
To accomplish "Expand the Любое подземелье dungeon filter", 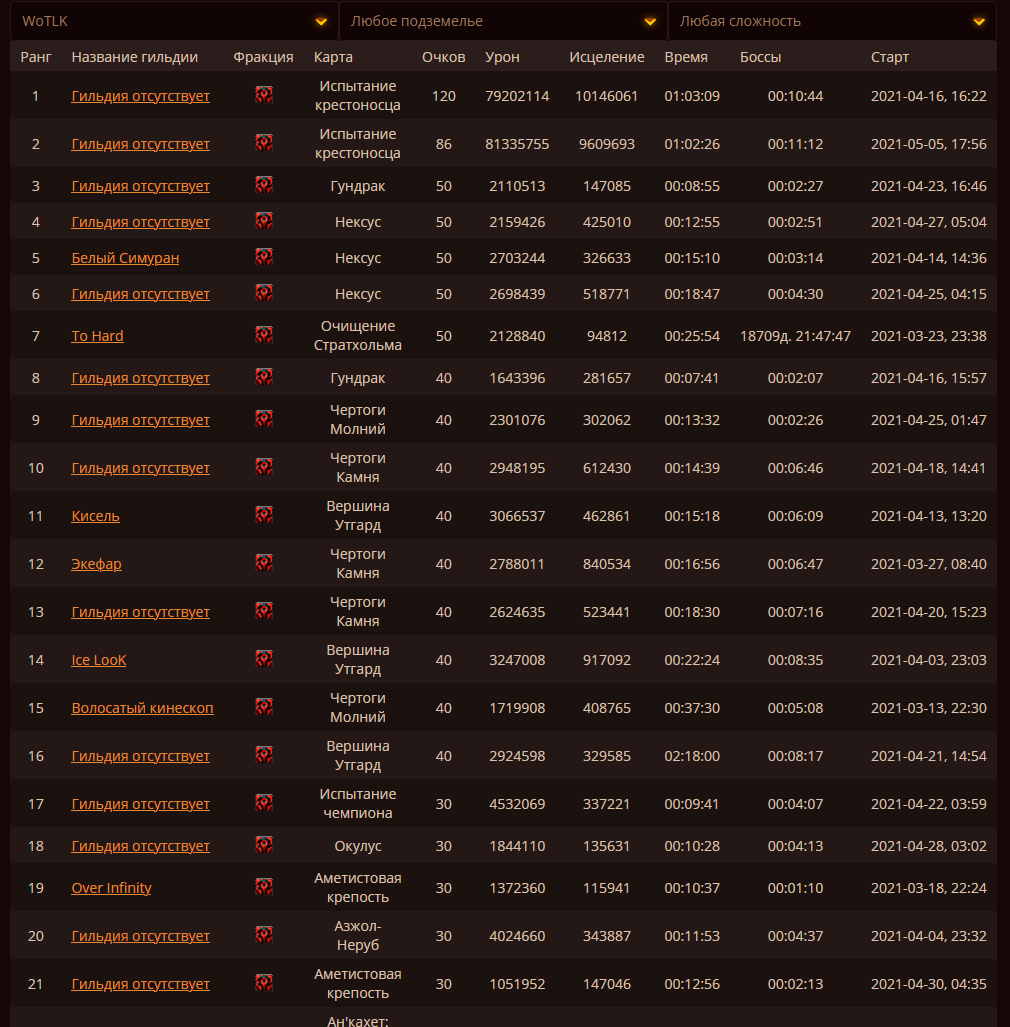I will click(503, 21).
